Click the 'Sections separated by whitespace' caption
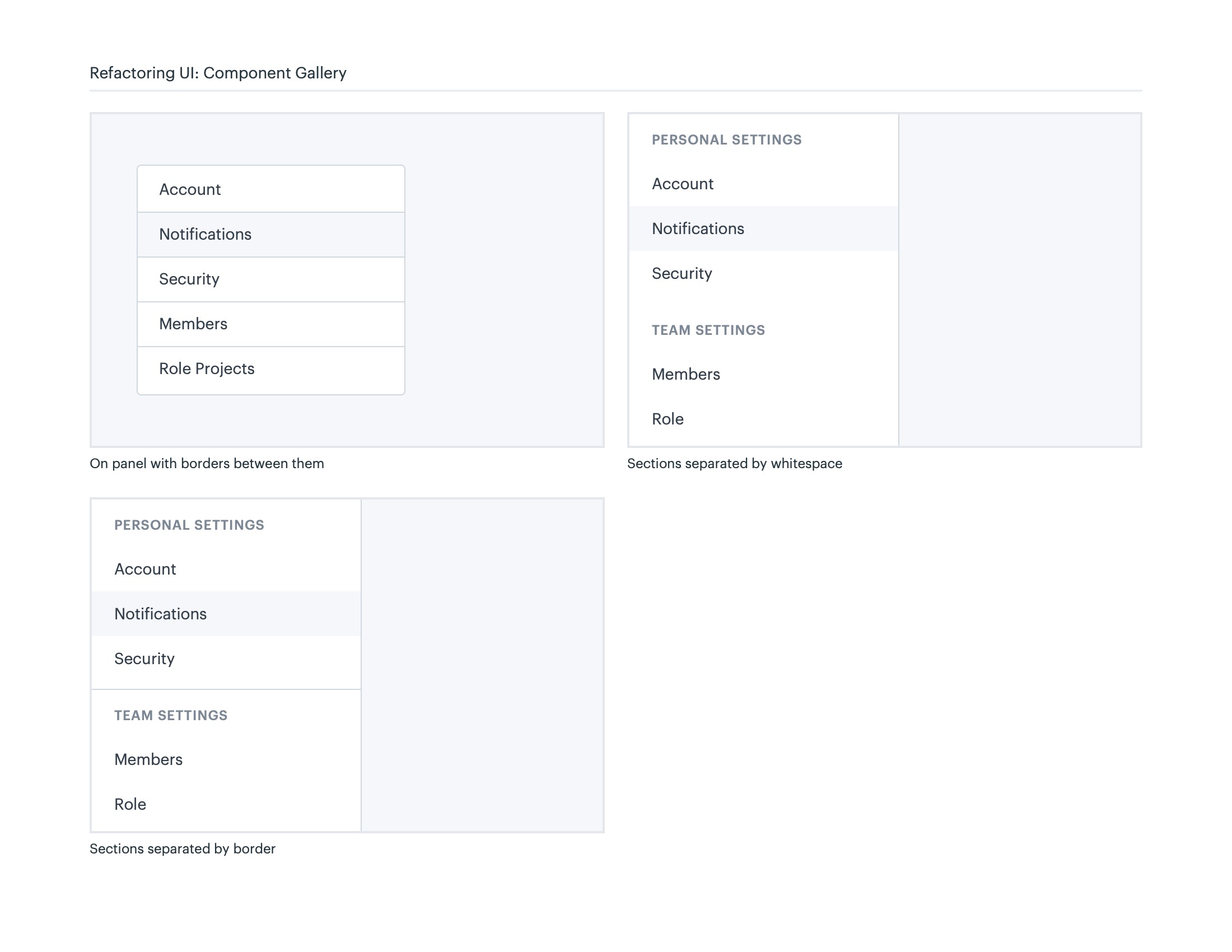 (734, 464)
